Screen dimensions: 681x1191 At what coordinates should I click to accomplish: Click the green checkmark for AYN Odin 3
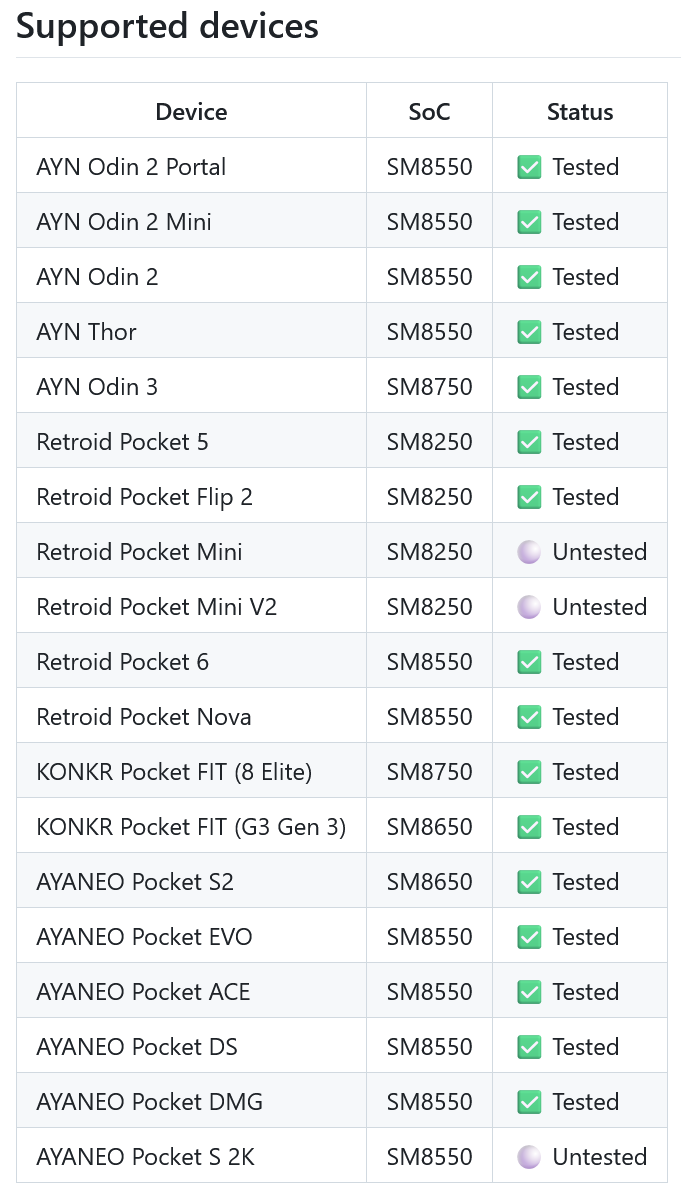(x=529, y=387)
